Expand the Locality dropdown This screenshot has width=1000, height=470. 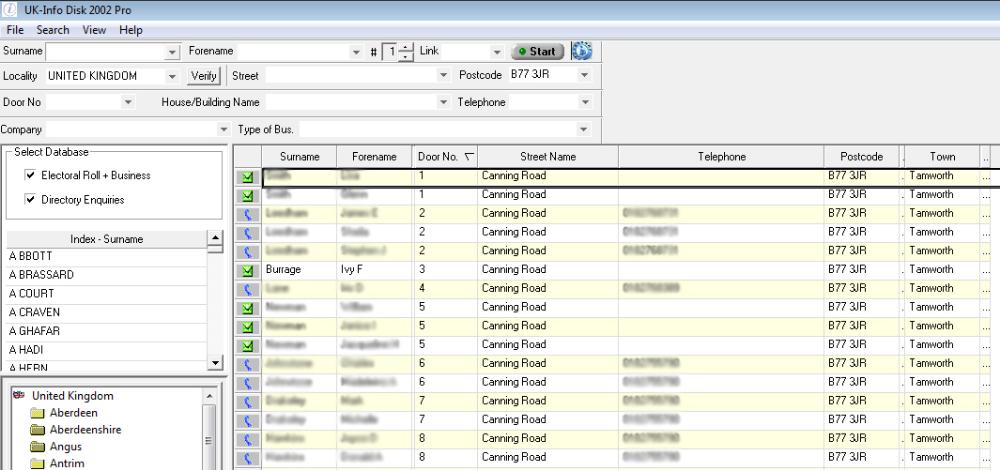[x=172, y=76]
